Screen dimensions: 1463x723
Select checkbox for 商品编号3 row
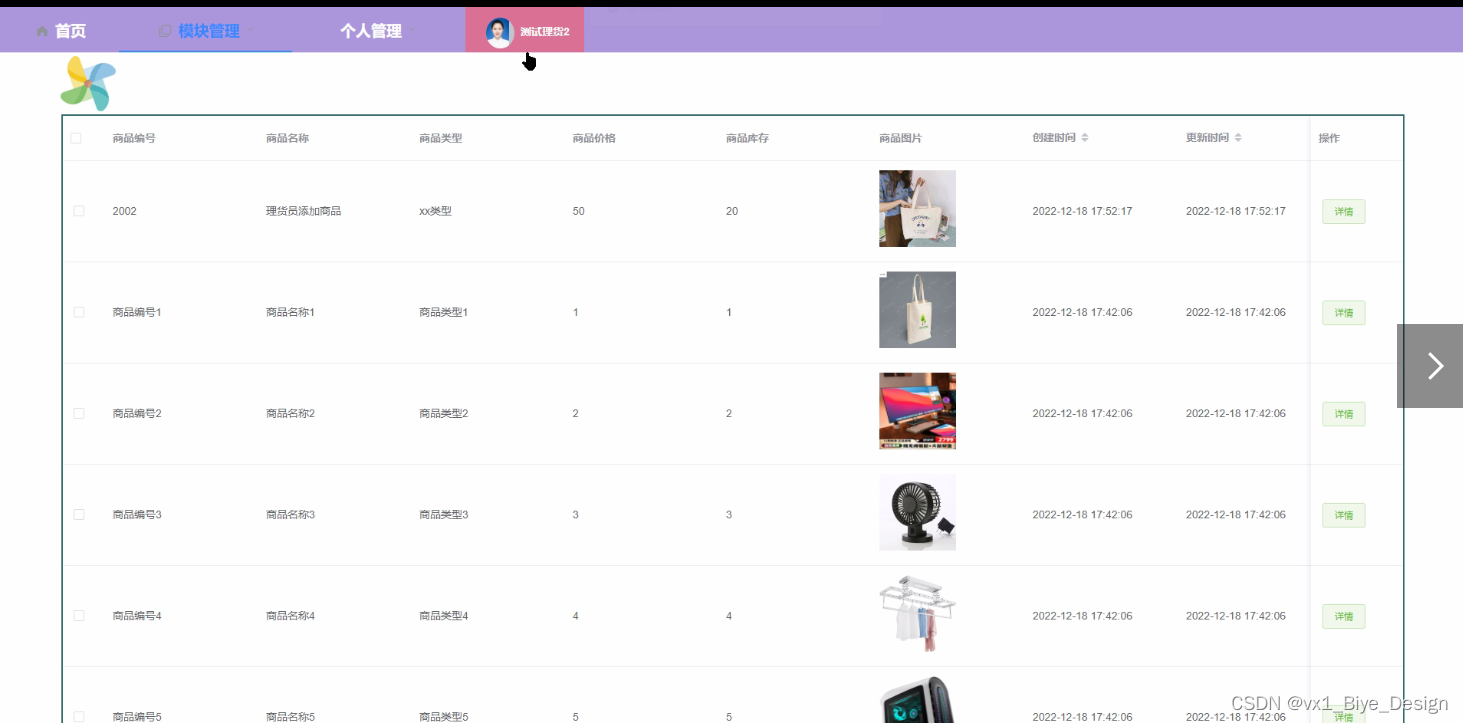[79, 514]
